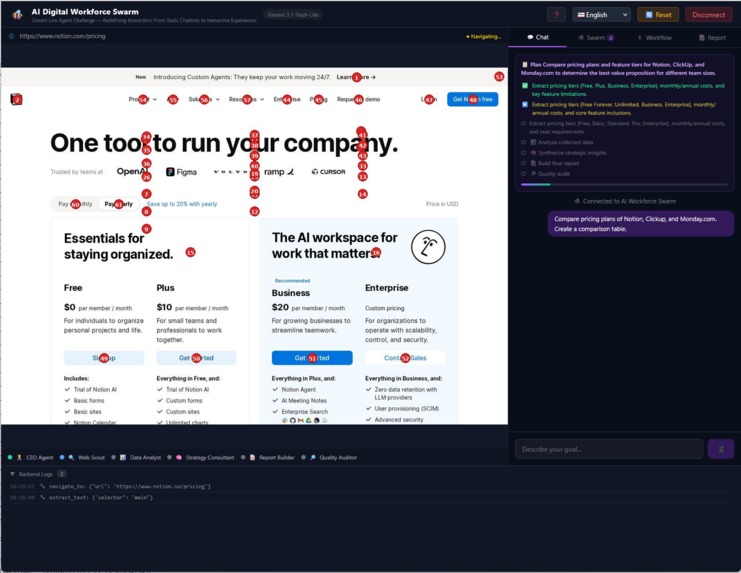The height and width of the screenshot is (573, 741).
Task: Click the Notion logo in the page navbar
Action: 17,99
